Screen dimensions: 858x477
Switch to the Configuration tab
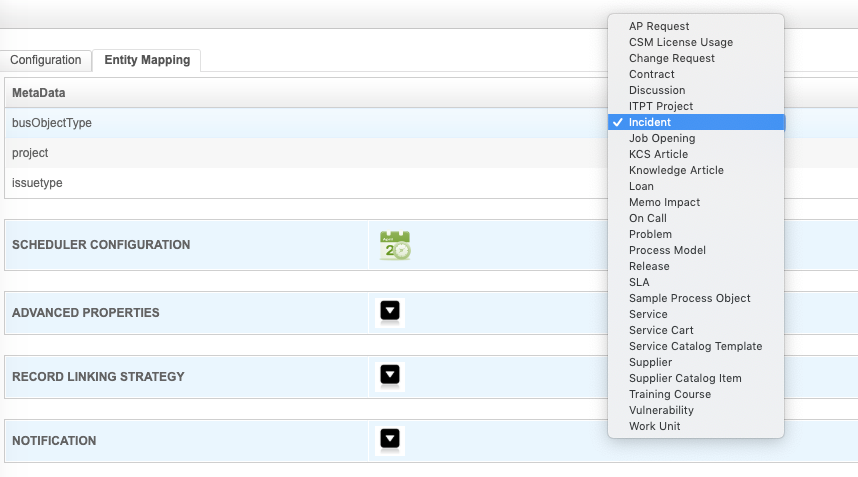(45, 60)
